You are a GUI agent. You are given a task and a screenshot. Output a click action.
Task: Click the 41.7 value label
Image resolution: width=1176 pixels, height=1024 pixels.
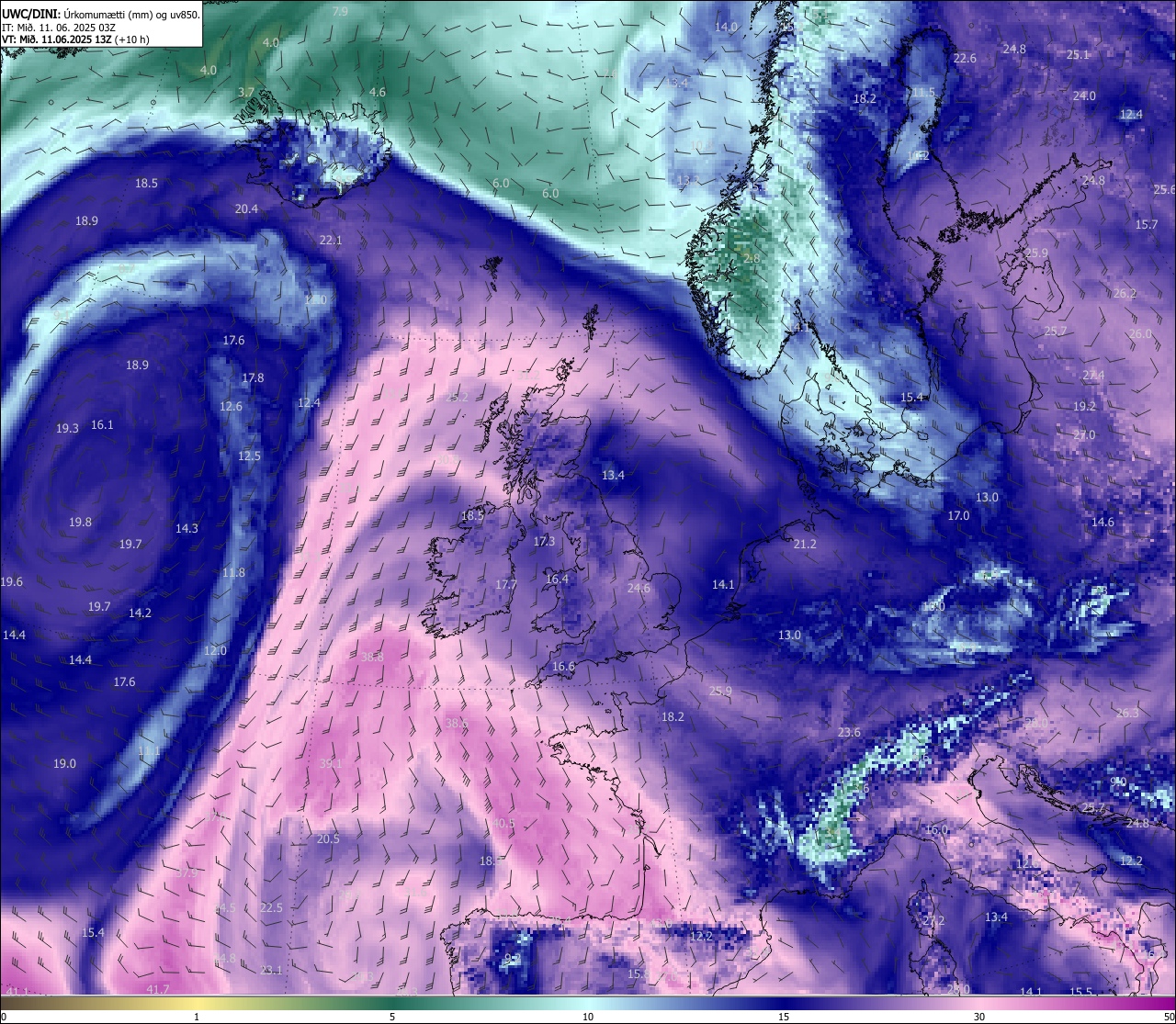click(158, 990)
